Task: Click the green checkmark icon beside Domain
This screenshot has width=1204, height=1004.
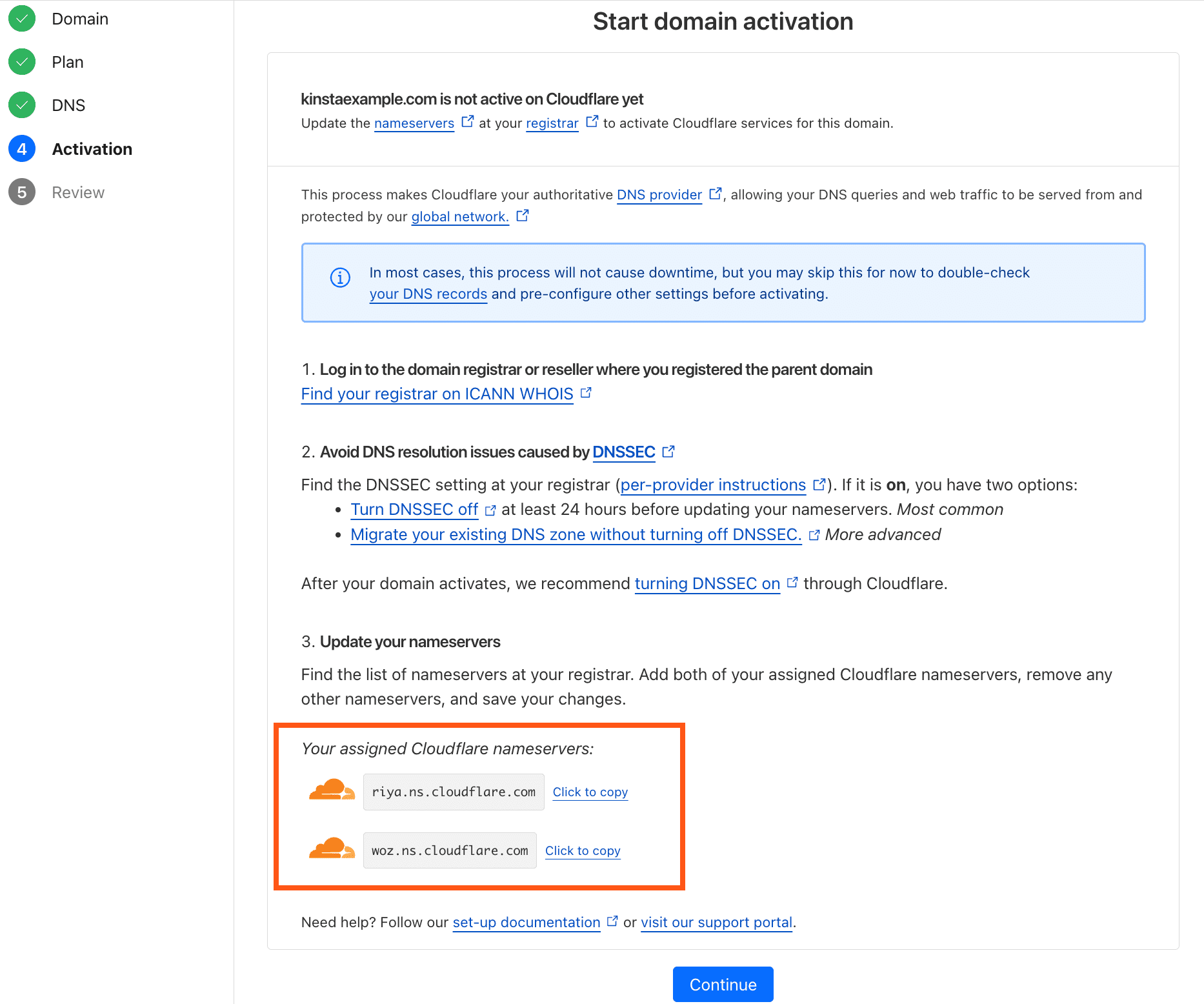Action: [21, 19]
